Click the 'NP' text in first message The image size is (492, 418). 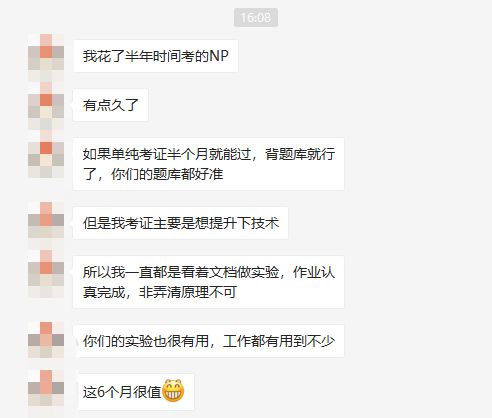point(219,56)
